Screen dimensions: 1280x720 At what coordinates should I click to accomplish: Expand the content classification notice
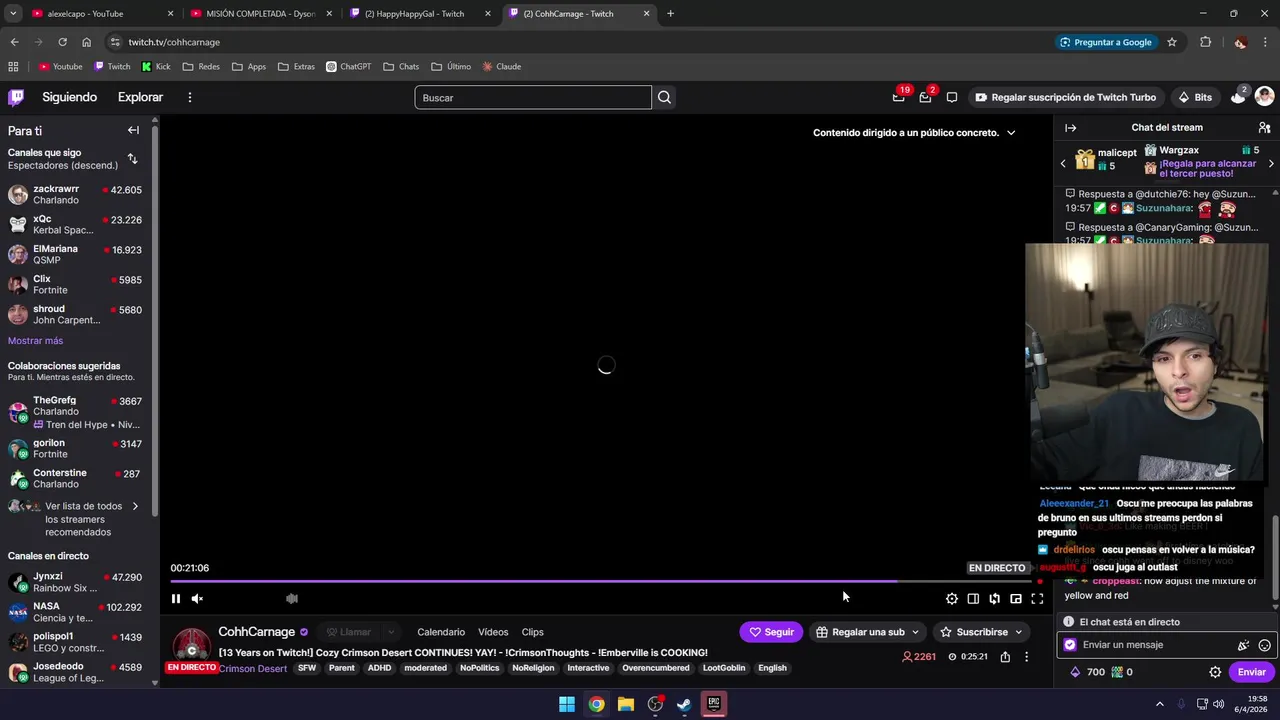pos(1011,133)
